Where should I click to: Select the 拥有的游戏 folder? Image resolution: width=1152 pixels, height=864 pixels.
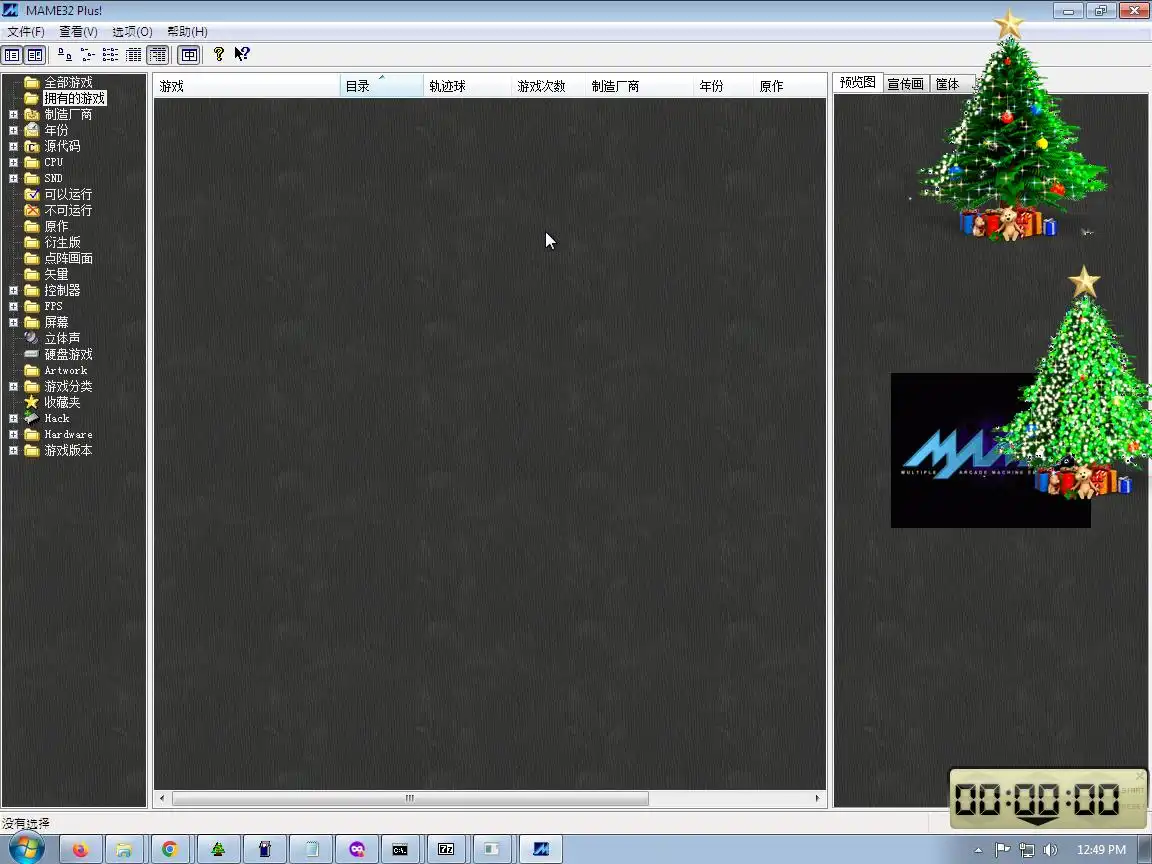click(x=75, y=98)
